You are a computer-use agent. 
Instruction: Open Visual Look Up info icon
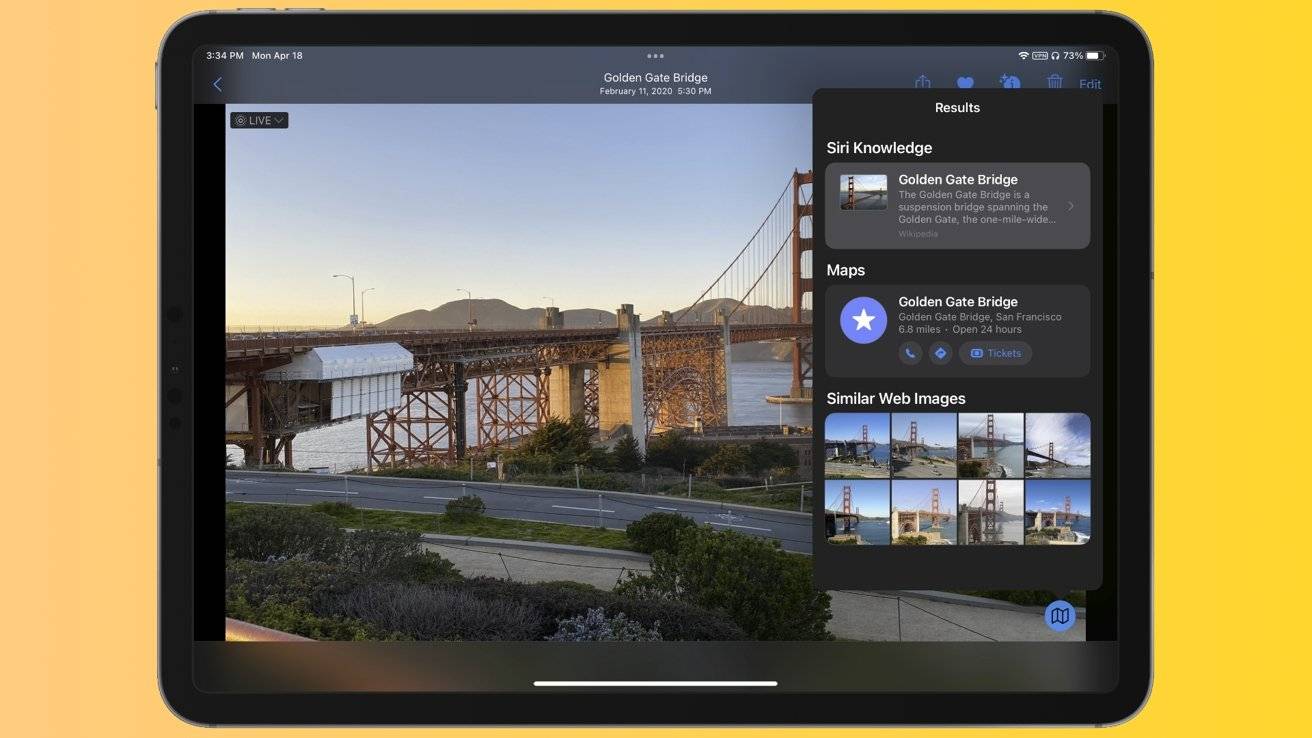click(x=1010, y=83)
